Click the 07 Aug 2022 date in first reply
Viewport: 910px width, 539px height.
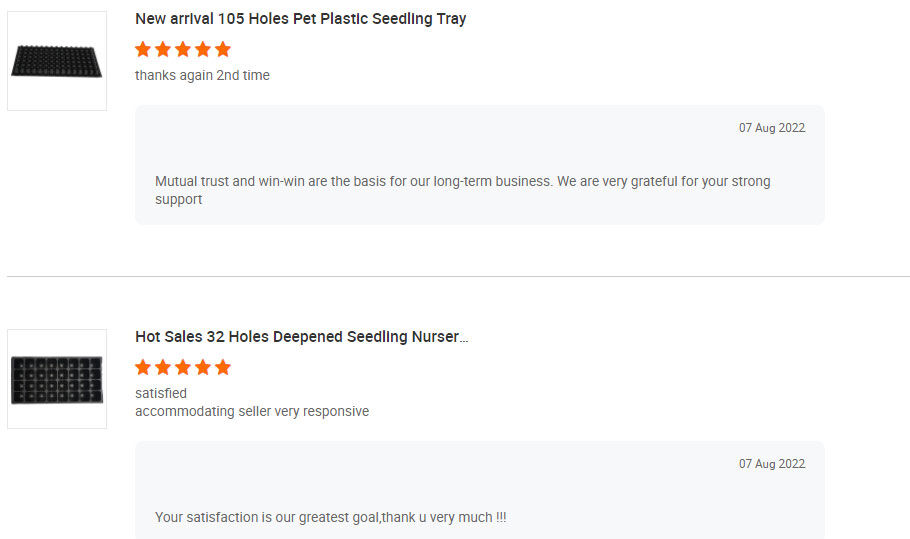pyautogui.click(x=771, y=128)
